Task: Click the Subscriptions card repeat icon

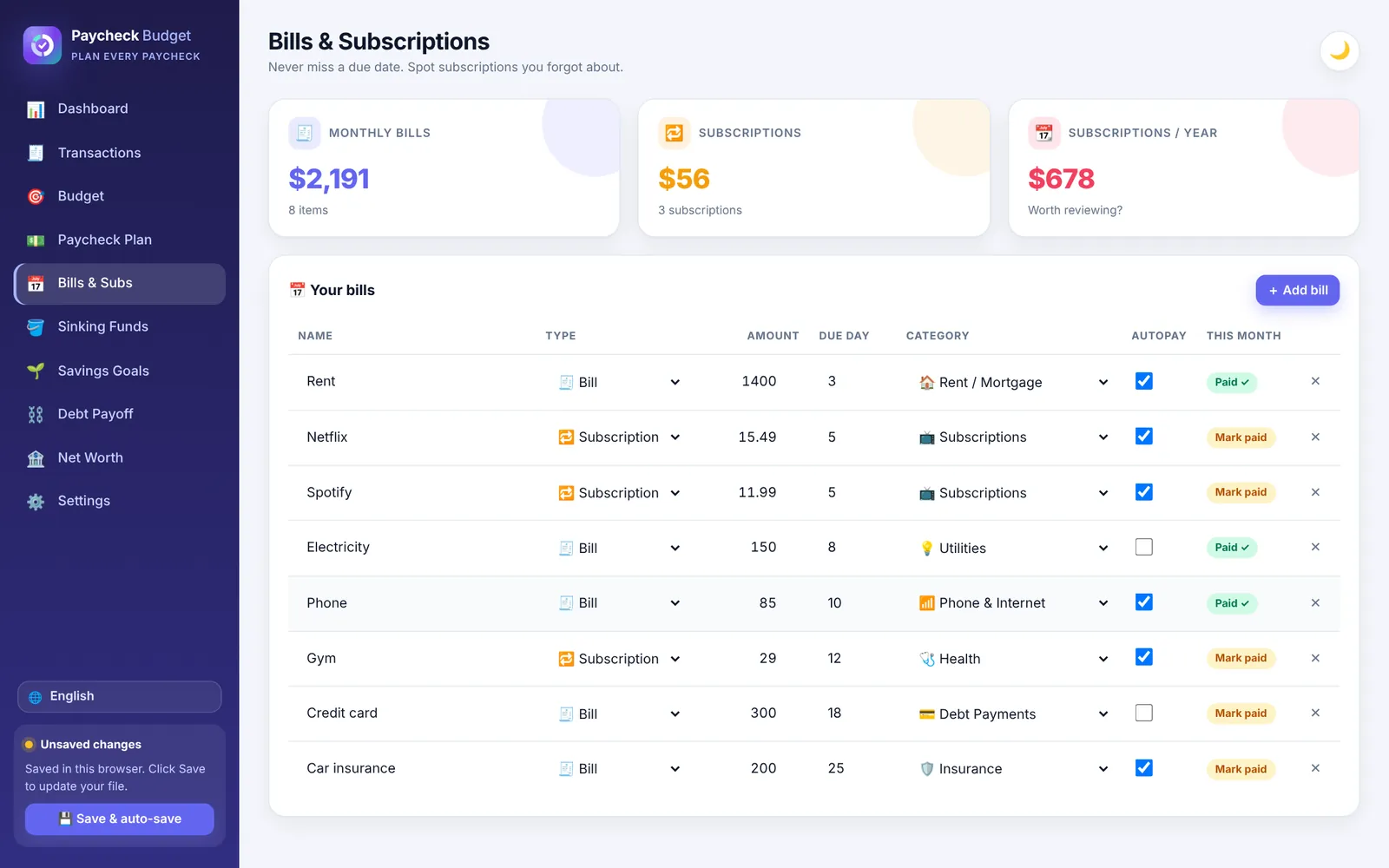Action: click(x=675, y=133)
